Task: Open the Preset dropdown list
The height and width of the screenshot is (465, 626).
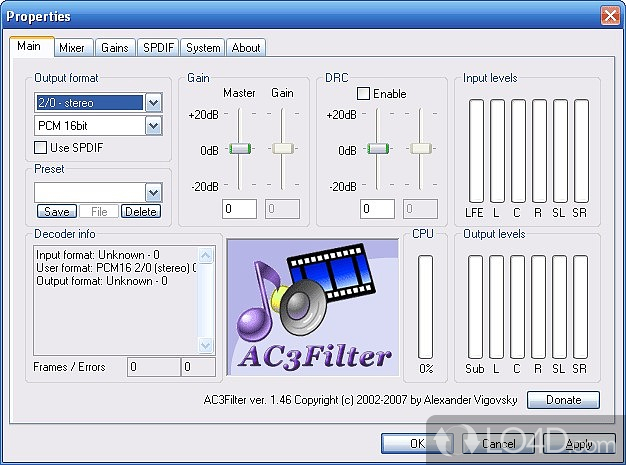Action: point(154,193)
